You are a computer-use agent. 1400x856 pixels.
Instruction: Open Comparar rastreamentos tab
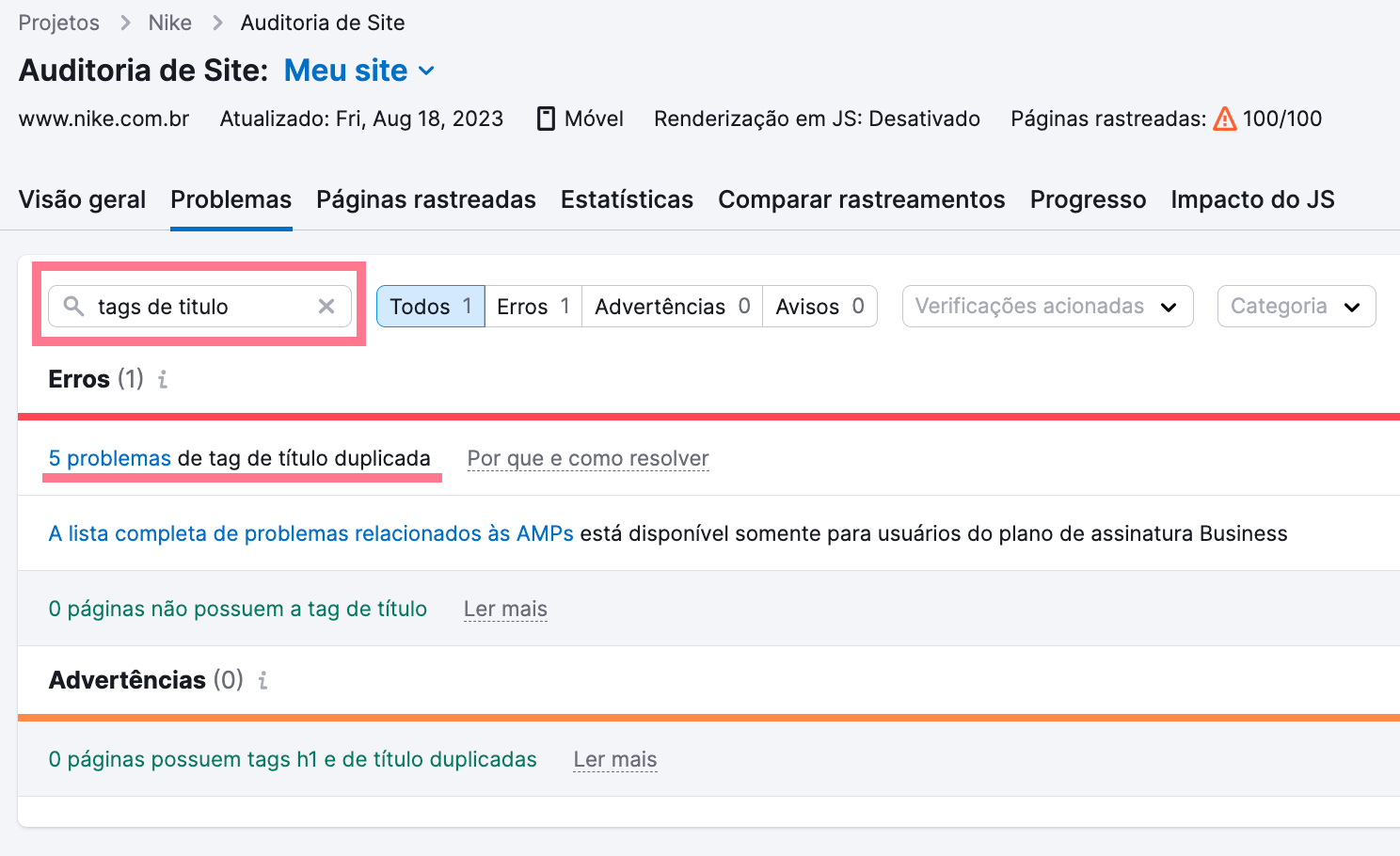[862, 199]
